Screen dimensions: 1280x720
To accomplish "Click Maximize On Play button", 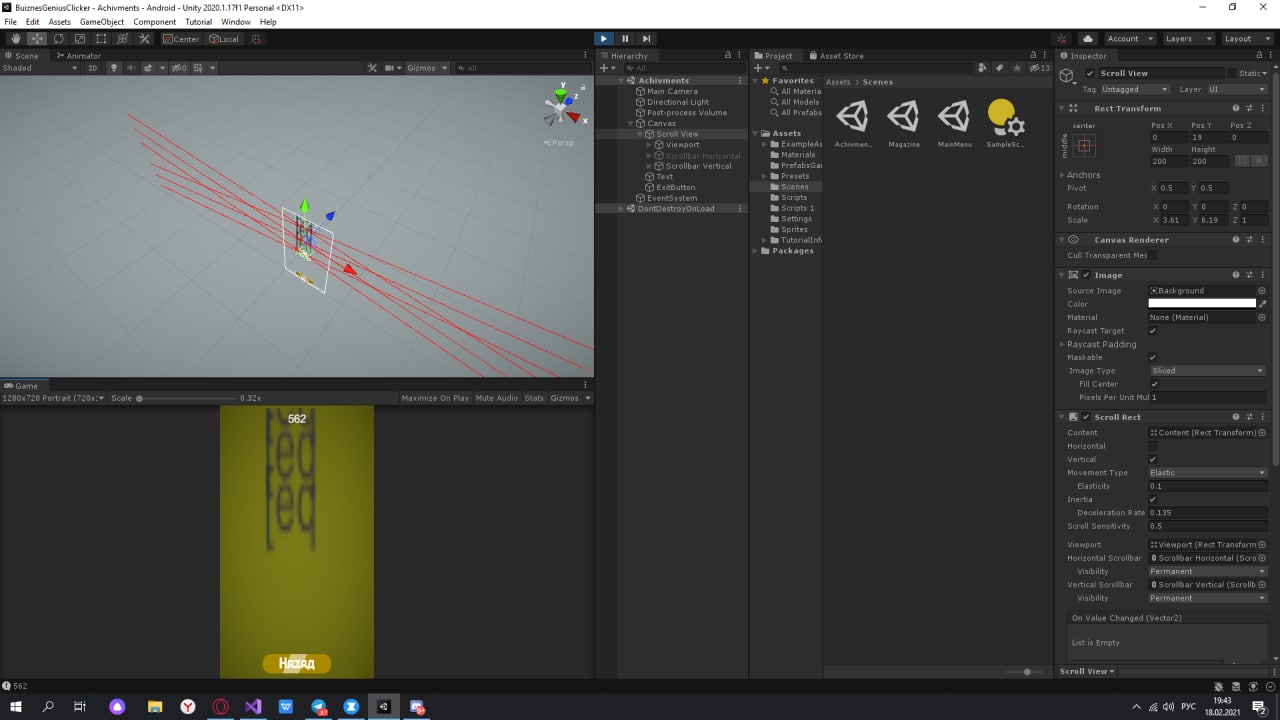I will 435,398.
